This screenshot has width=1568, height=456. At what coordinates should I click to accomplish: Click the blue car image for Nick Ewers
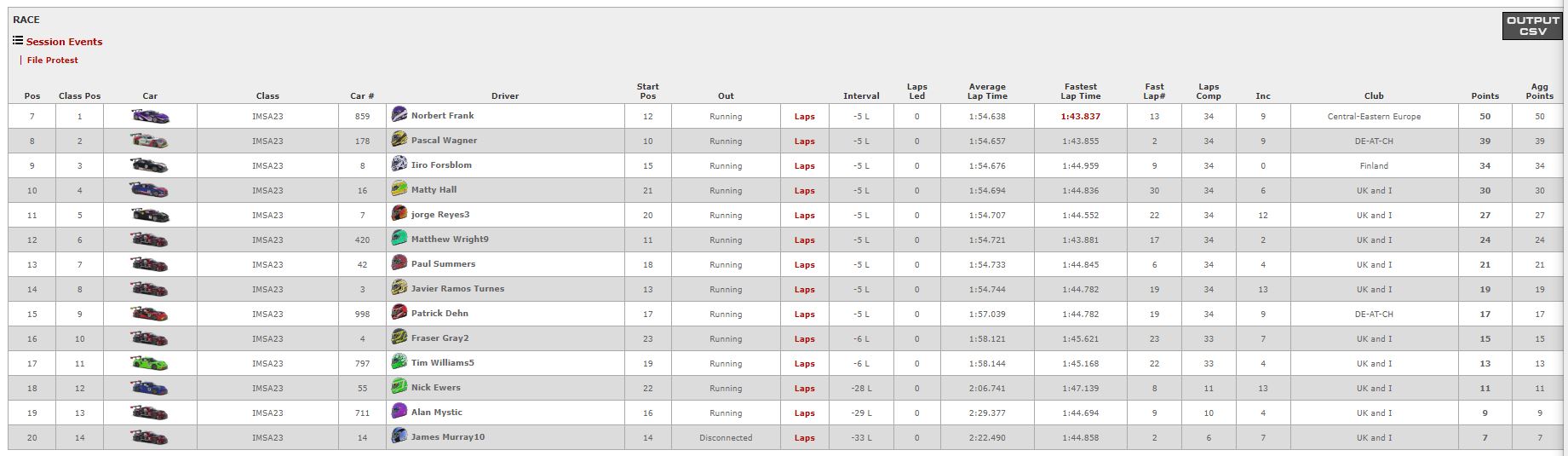point(150,388)
